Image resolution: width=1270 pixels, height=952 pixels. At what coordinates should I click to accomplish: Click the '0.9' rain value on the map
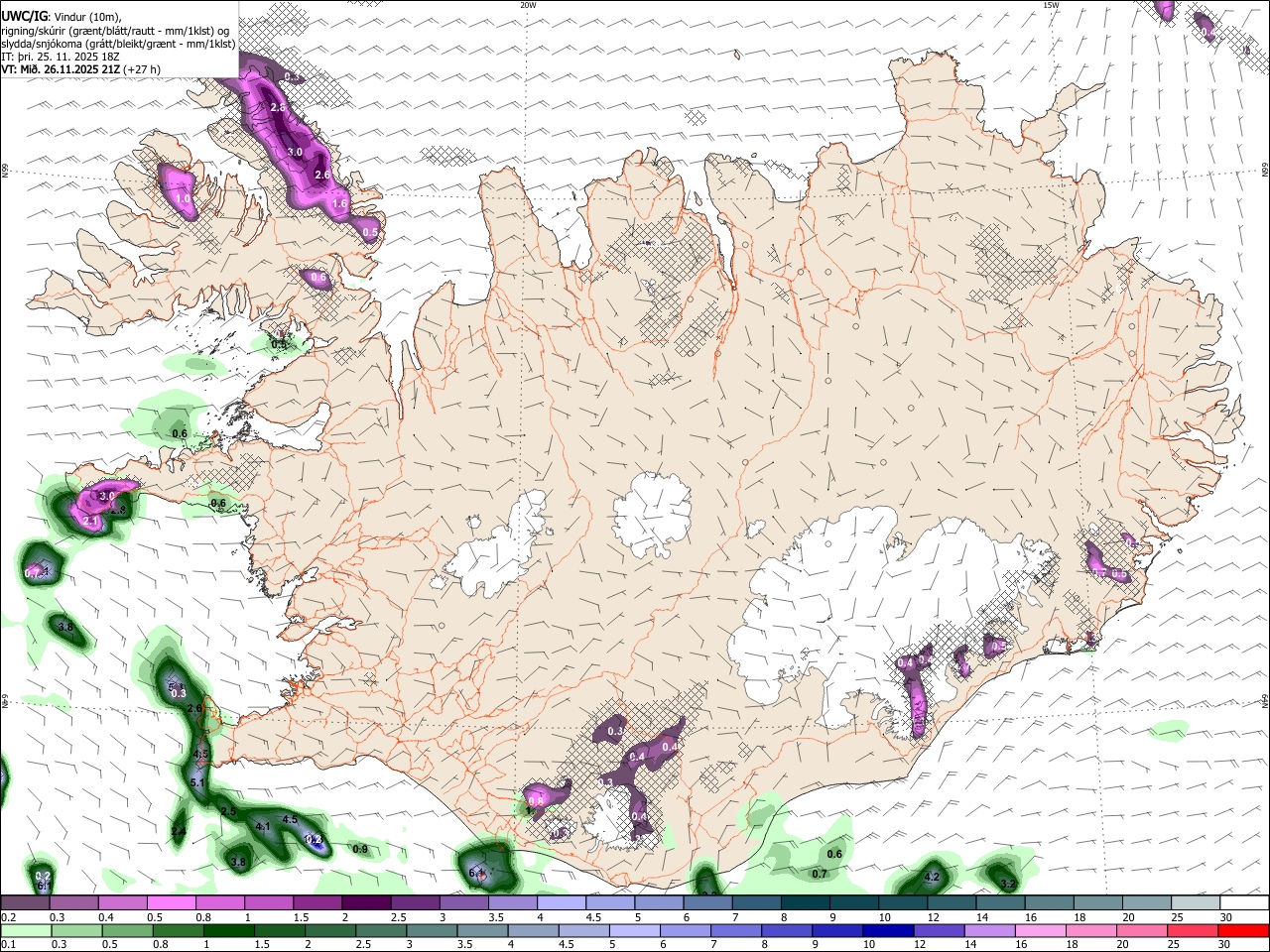[x=360, y=849]
